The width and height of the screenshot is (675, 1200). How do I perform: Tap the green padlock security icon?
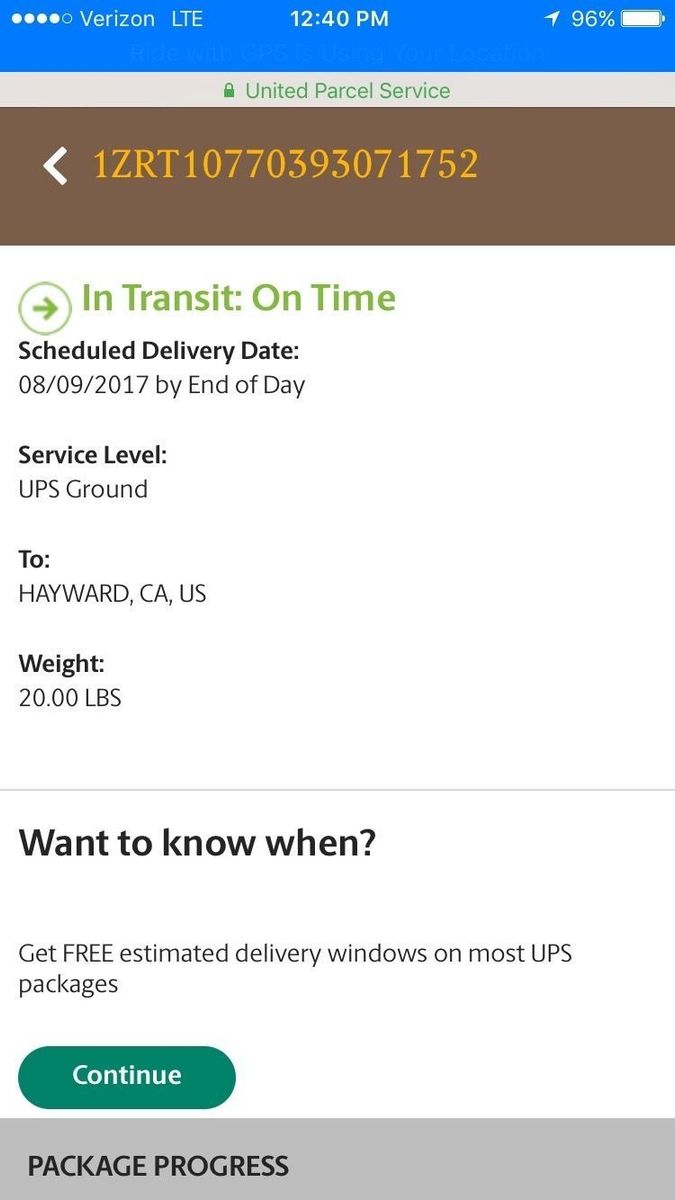pyautogui.click(x=229, y=91)
